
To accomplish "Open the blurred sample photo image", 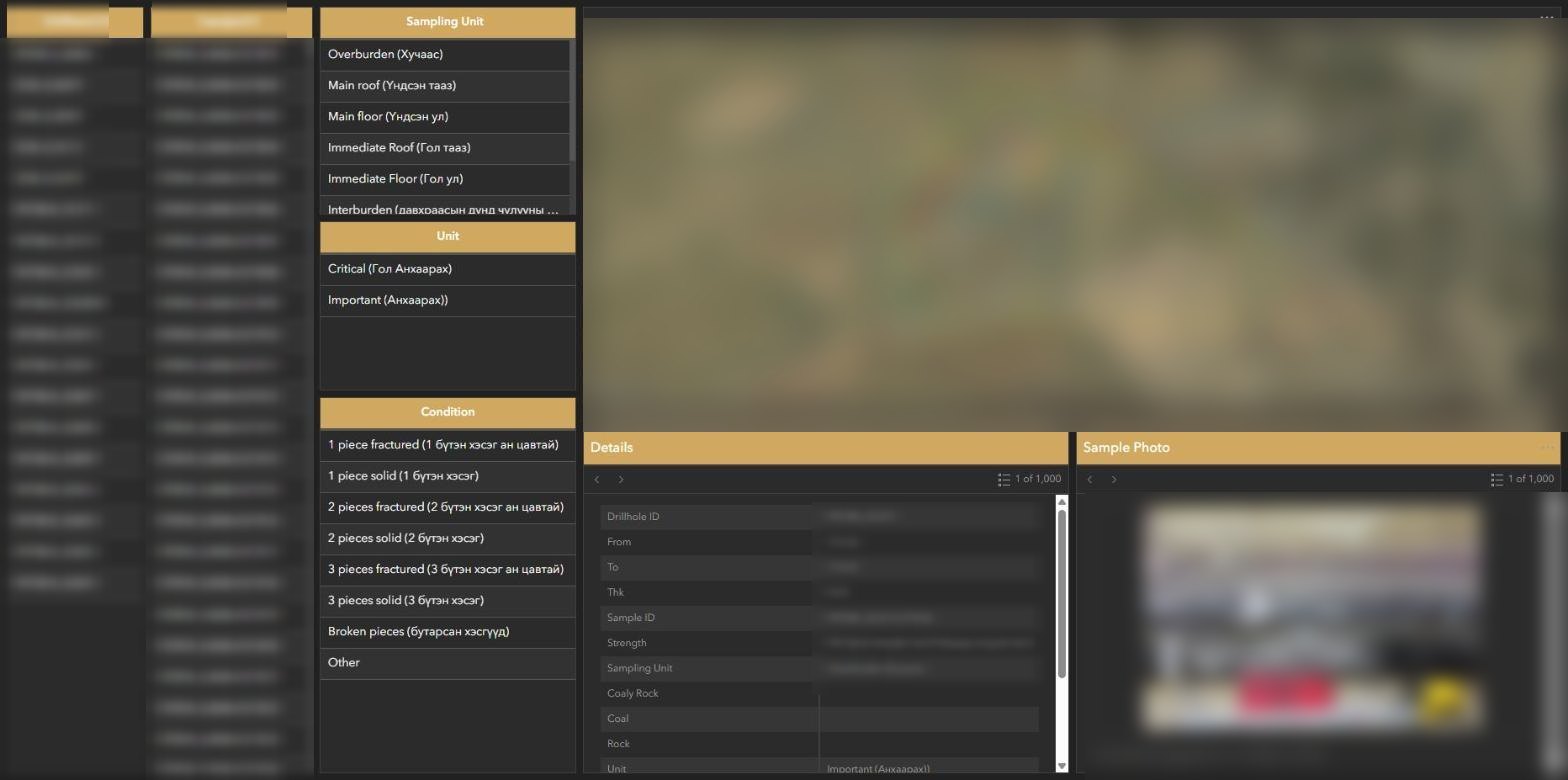I will click(x=1312, y=617).
